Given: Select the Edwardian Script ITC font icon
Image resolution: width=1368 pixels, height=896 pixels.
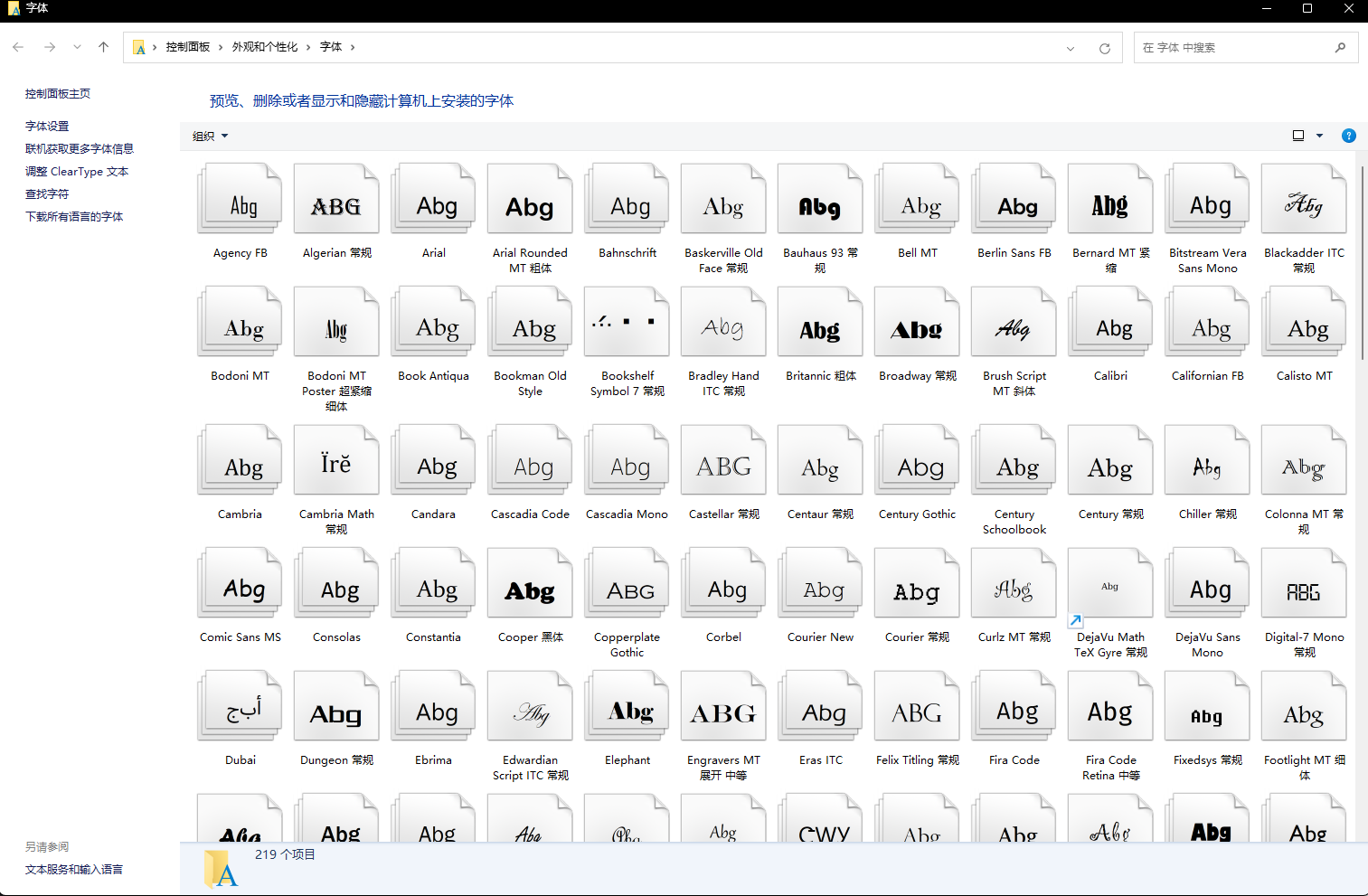Looking at the screenshot, I should [x=530, y=706].
